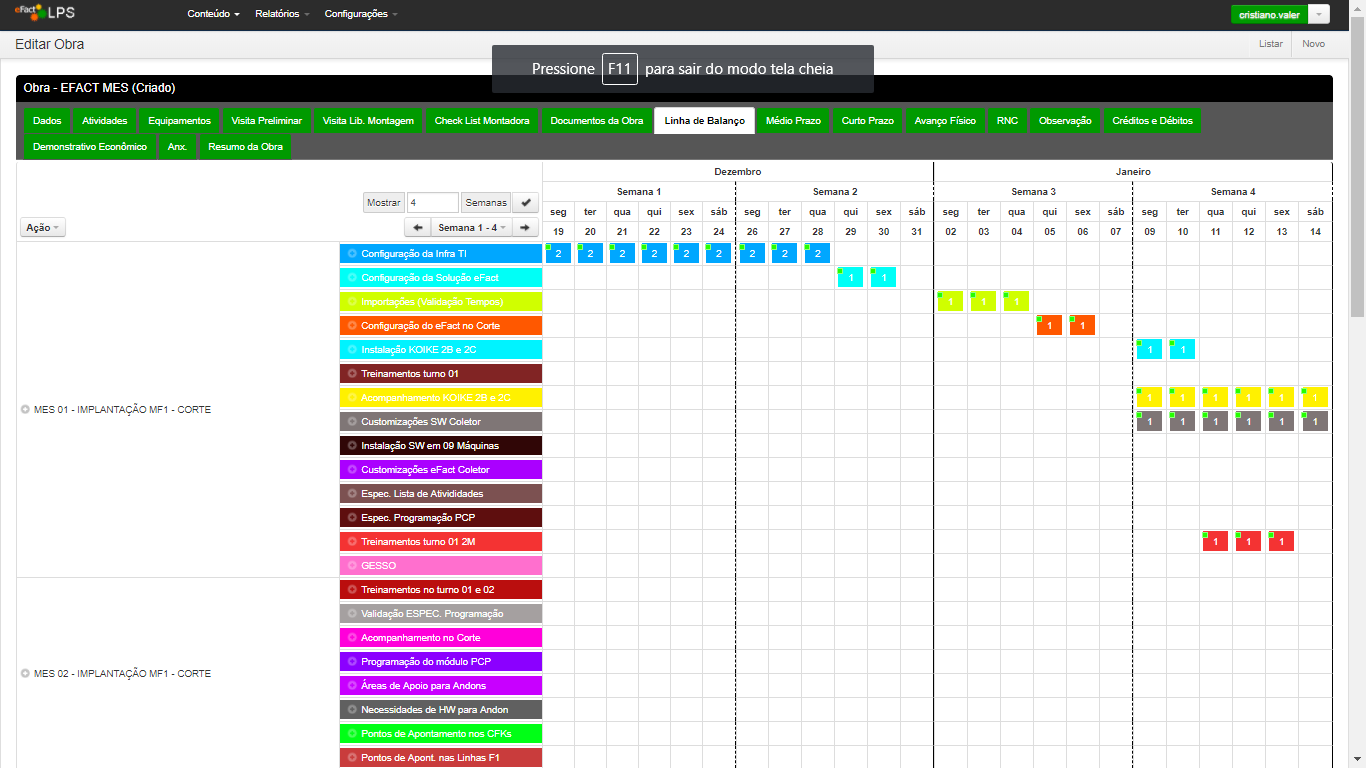Click Configuração do eFact no Corte block on day 05
The image size is (1366, 768).
[1049, 325]
